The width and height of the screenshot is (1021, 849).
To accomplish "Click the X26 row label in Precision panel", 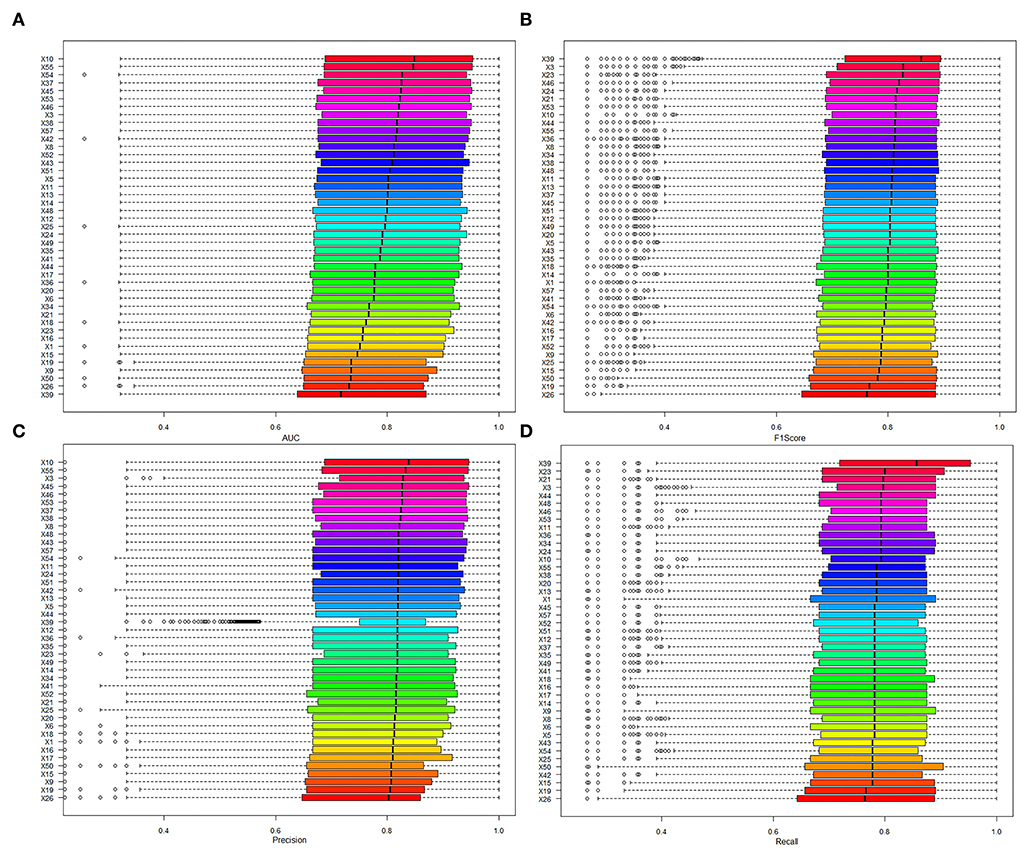I will pos(47,798).
